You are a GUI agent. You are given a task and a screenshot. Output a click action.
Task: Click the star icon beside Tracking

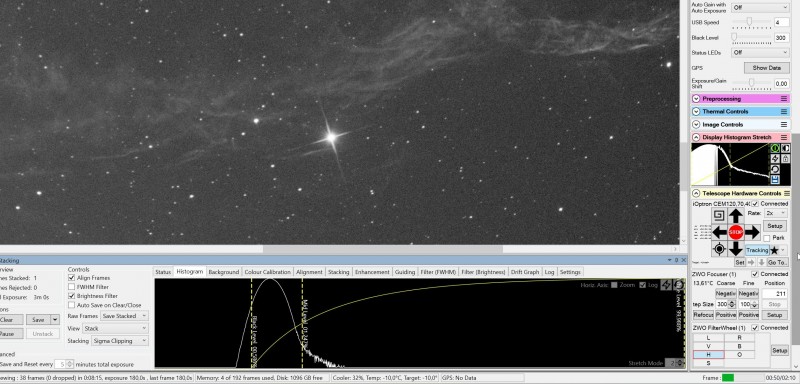click(x=774, y=250)
